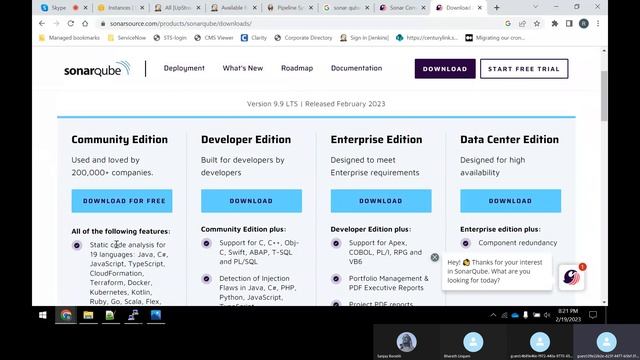Screen dimensions: 640x360
Task: Click the page vertical scrollbar thumb
Action: [x=604, y=96]
